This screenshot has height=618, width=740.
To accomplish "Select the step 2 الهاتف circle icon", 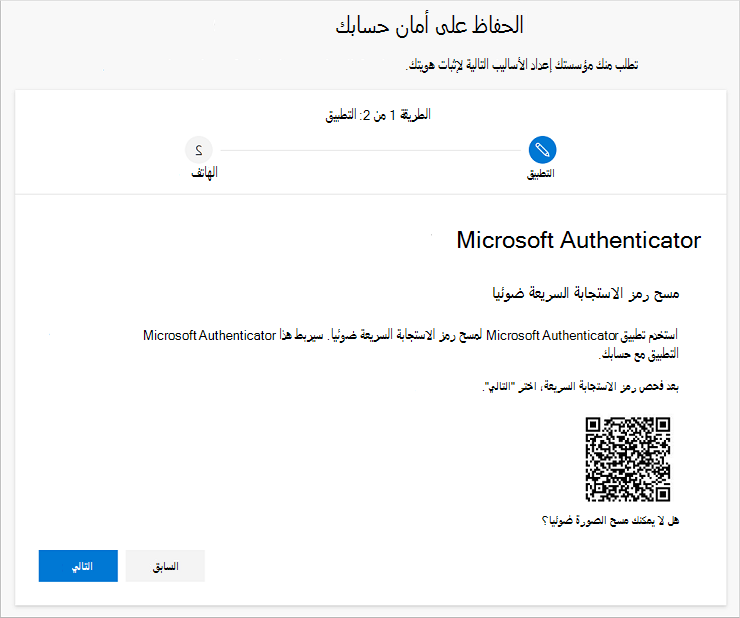I will pyautogui.click(x=199, y=150).
